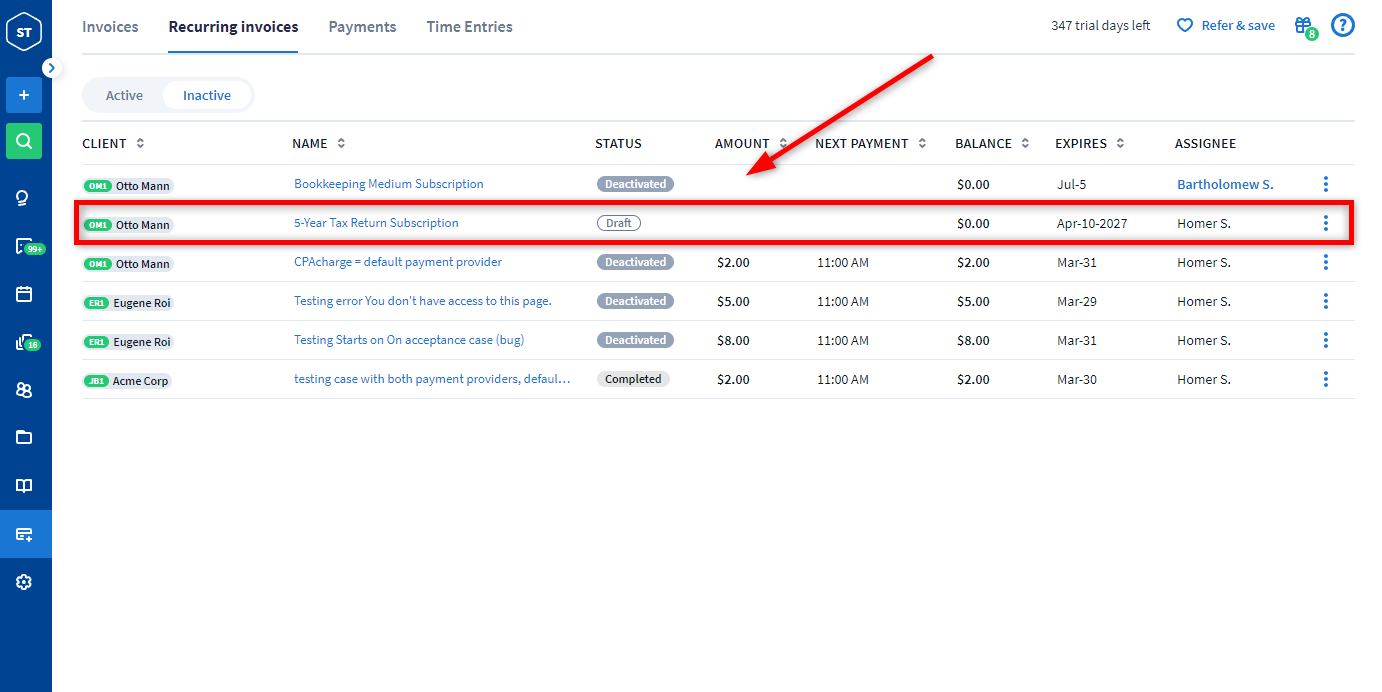Screen dimensions: 1382x692
Task: Click 347 trial days left text
Action: pos(1101,26)
